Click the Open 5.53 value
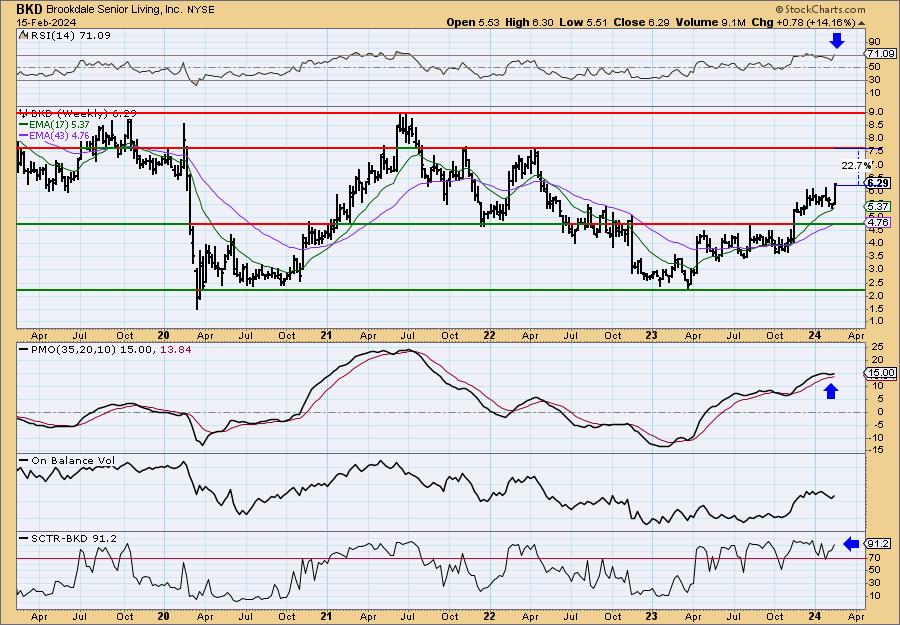 tap(474, 22)
